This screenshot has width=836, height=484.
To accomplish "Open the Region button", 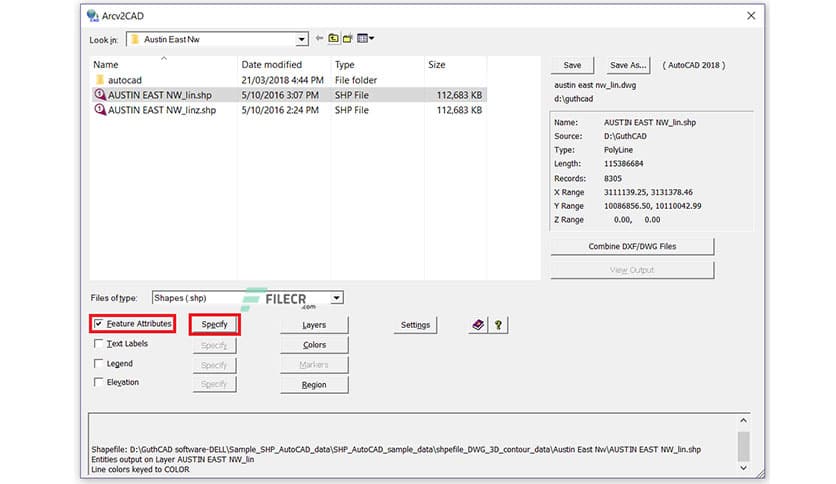I will coord(314,384).
